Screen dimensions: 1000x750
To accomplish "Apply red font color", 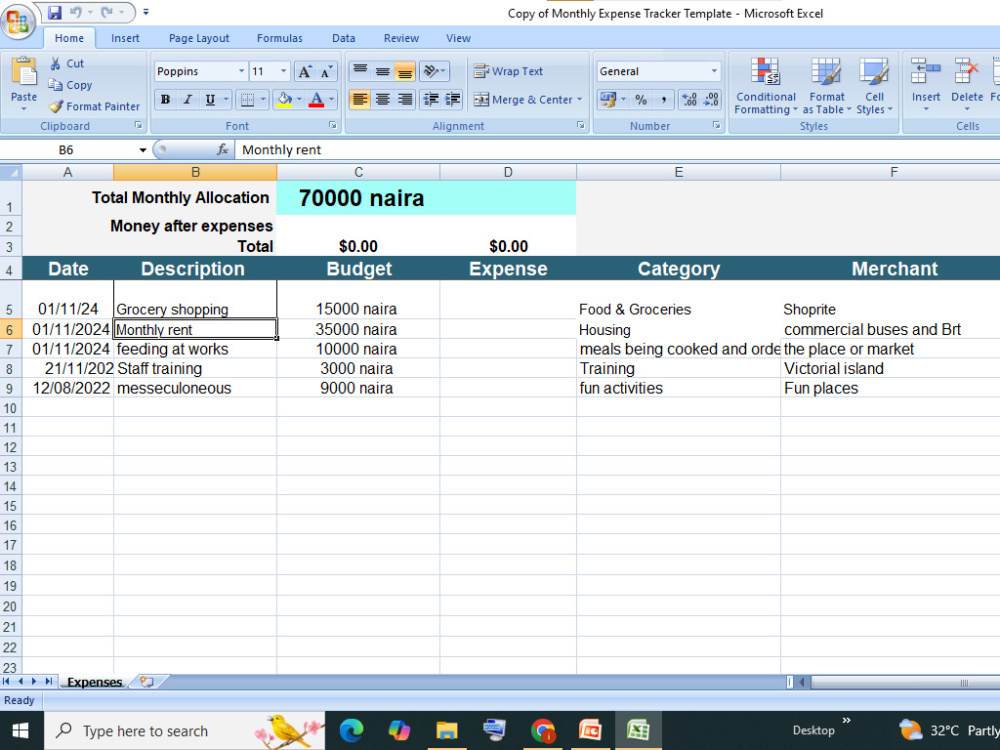I will point(316,99).
